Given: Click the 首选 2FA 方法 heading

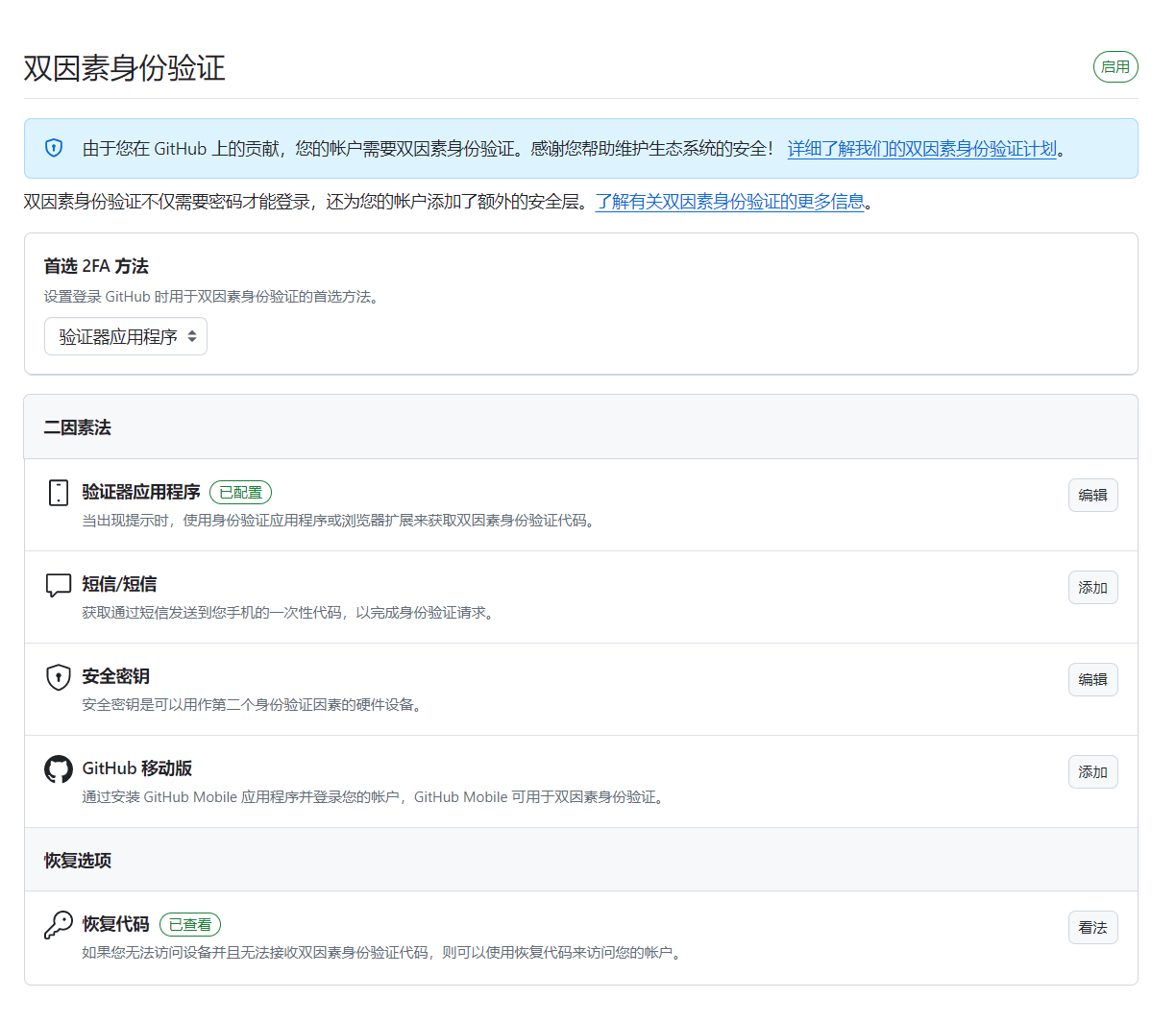Looking at the screenshot, I should coord(96,266).
